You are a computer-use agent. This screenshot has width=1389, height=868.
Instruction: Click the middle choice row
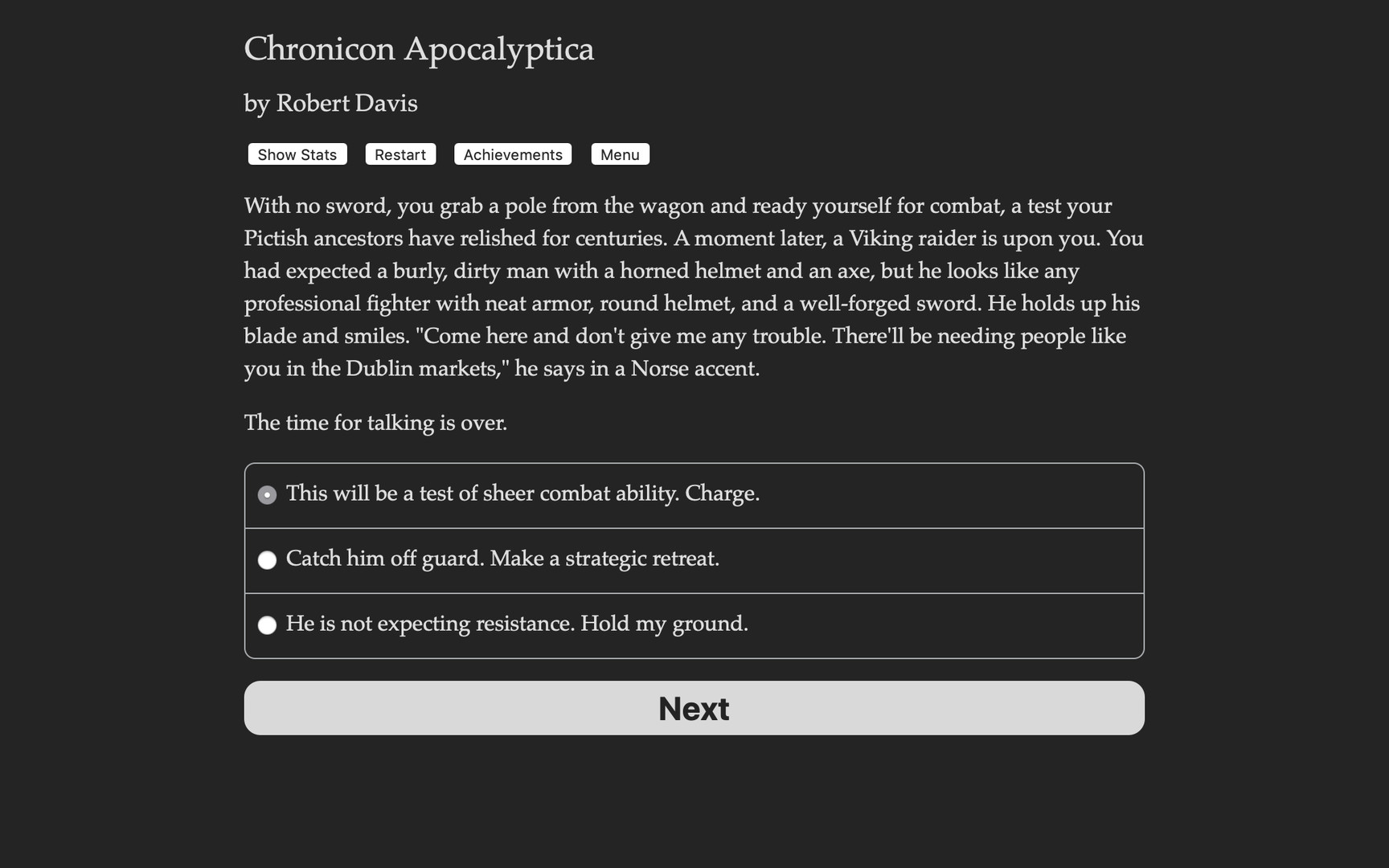(694, 560)
